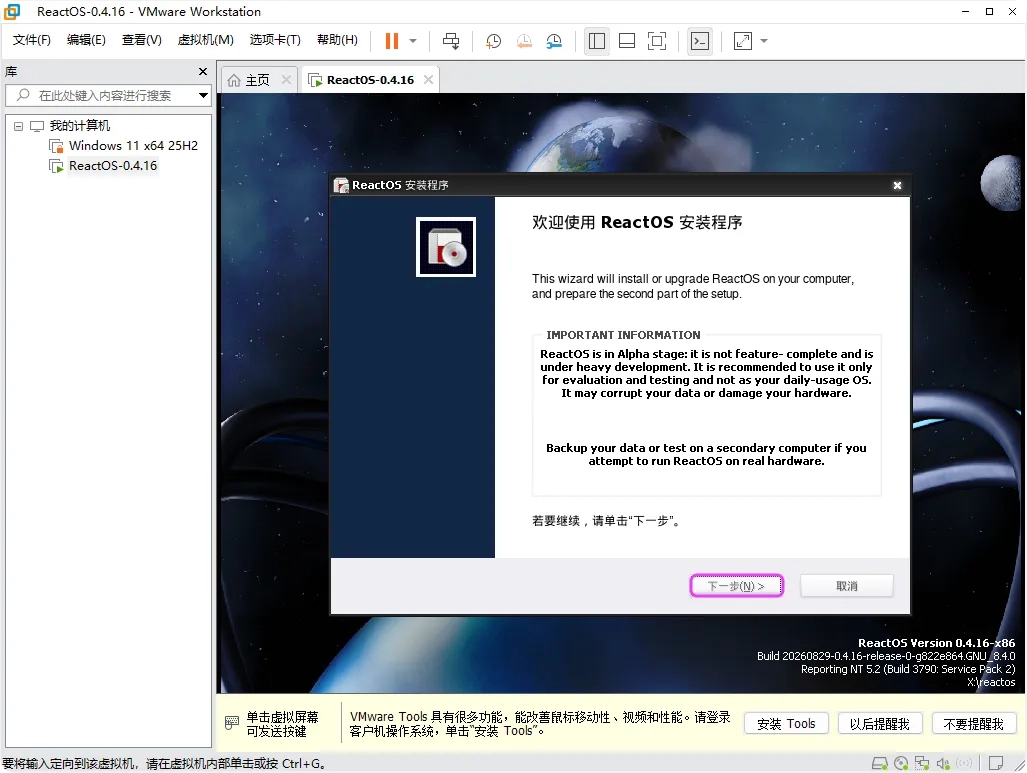
Task: Open the 编辑(E) menu
Action: [x=86, y=40]
